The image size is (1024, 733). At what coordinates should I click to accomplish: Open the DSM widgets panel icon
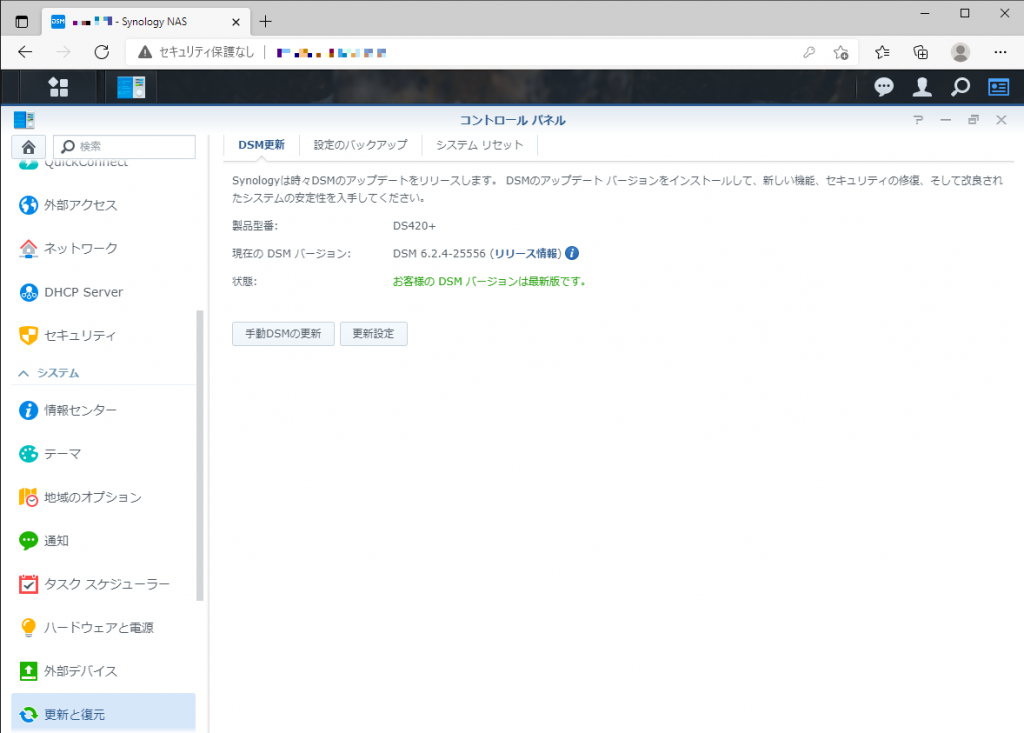point(999,87)
